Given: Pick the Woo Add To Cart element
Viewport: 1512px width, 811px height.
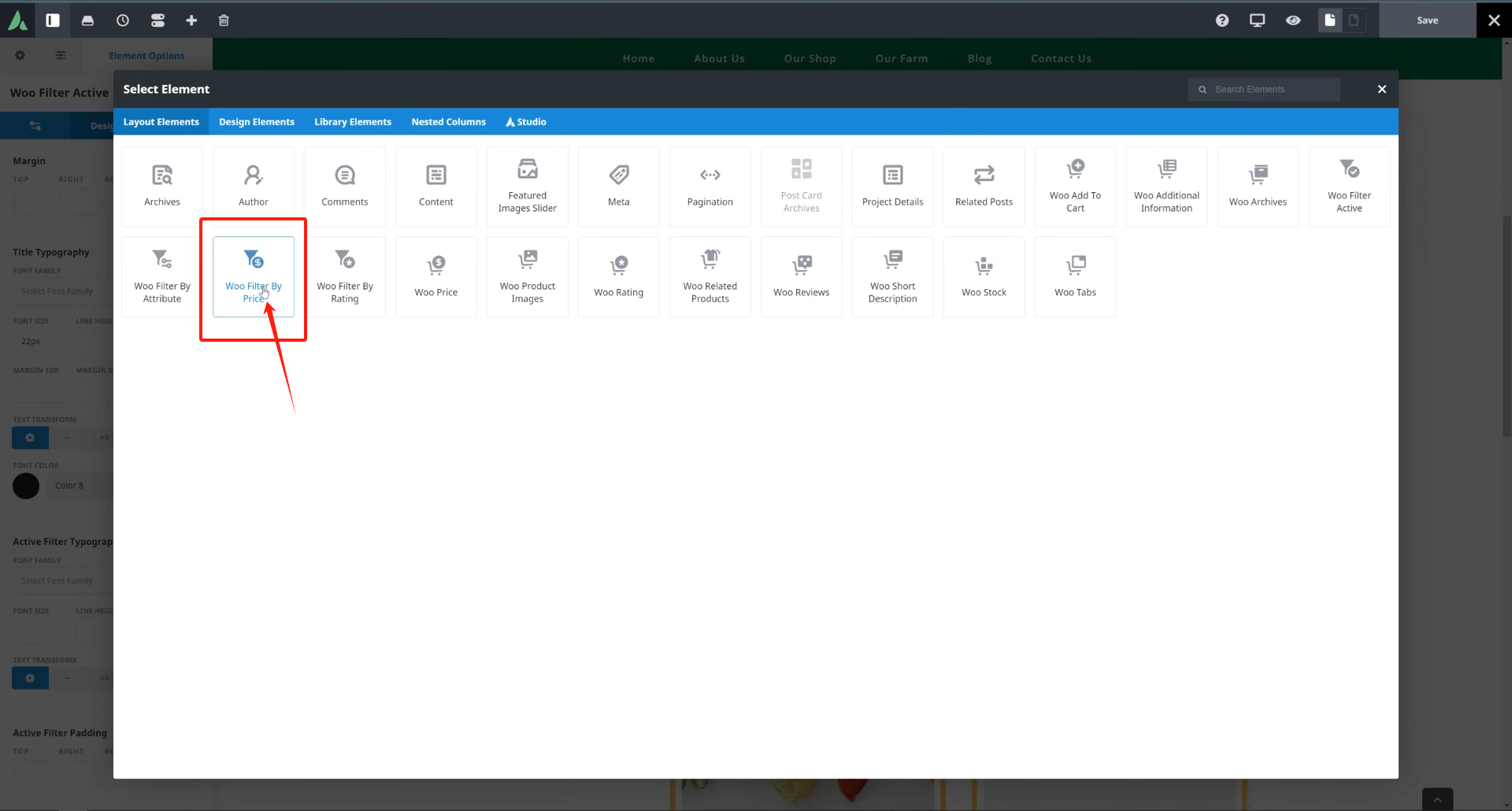Looking at the screenshot, I should [1075, 187].
